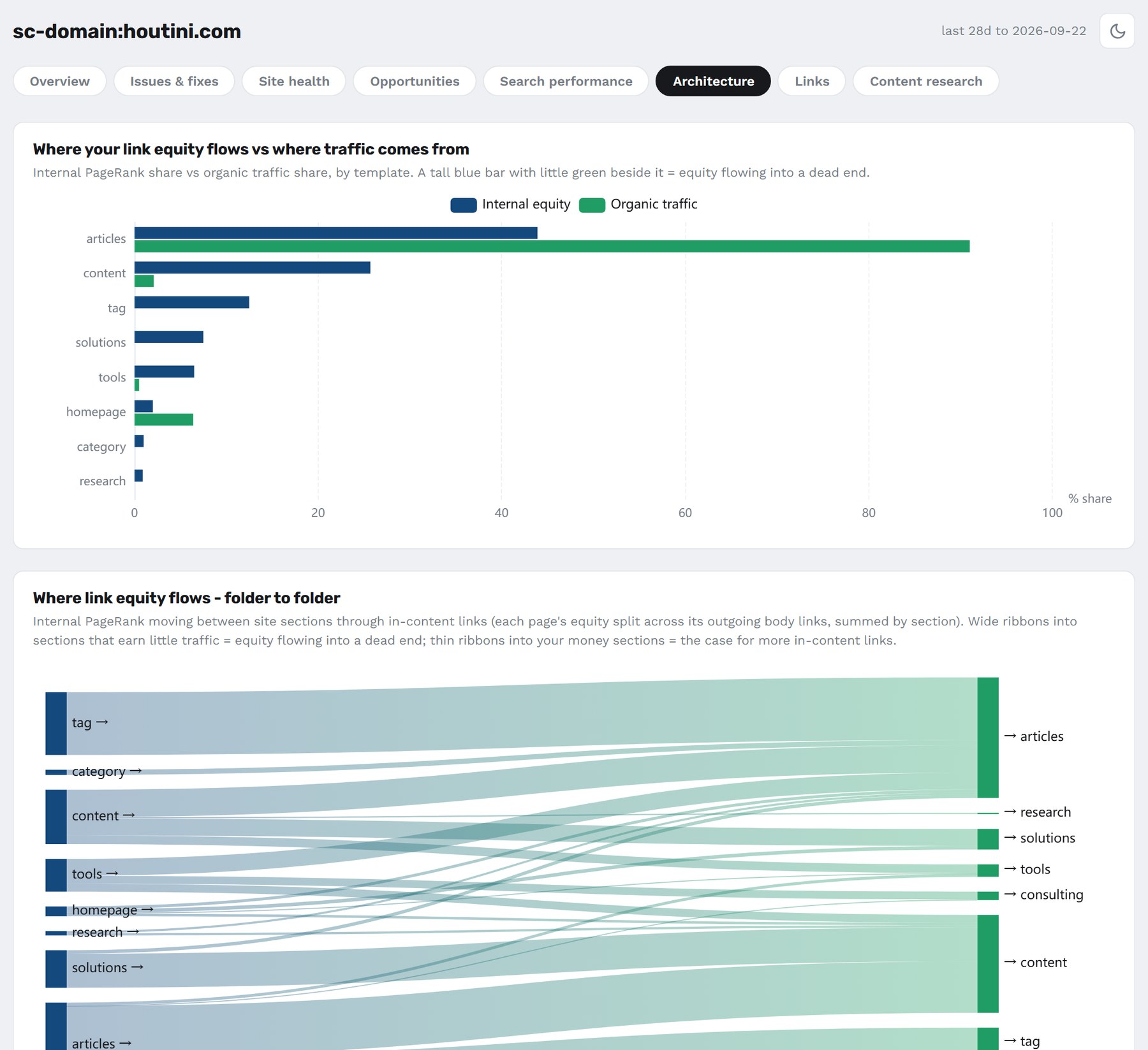
Task: Click the content blue equity bar
Action: (x=253, y=268)
